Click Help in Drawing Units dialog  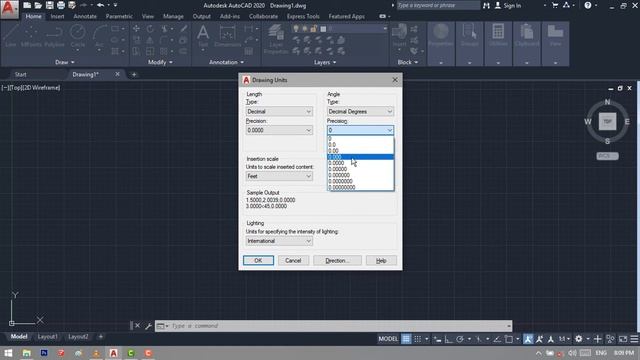point(381,260)
